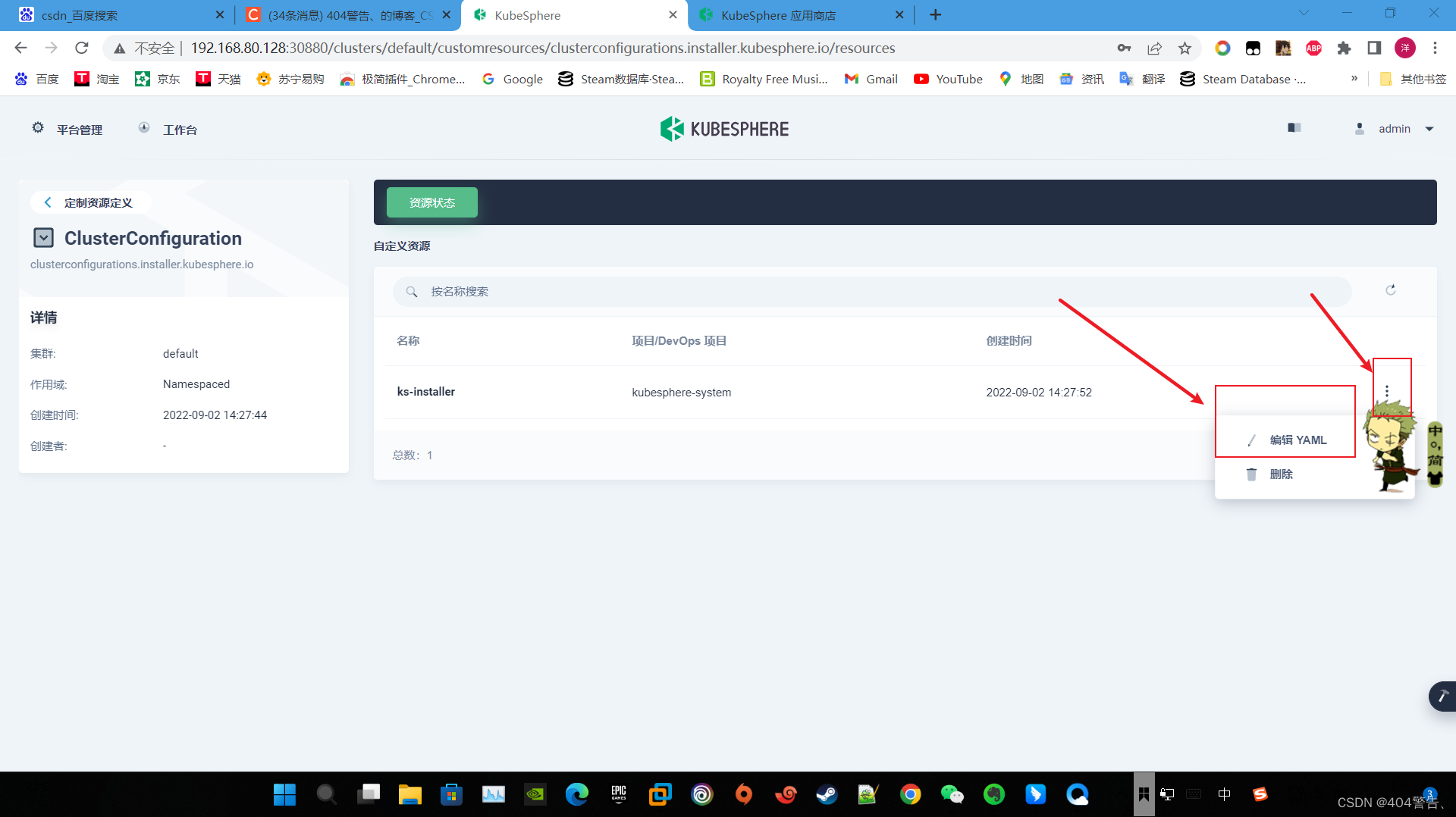
Task: Switch to csdn_百度搜索 browser tab
Action: (x=121, y=15)
